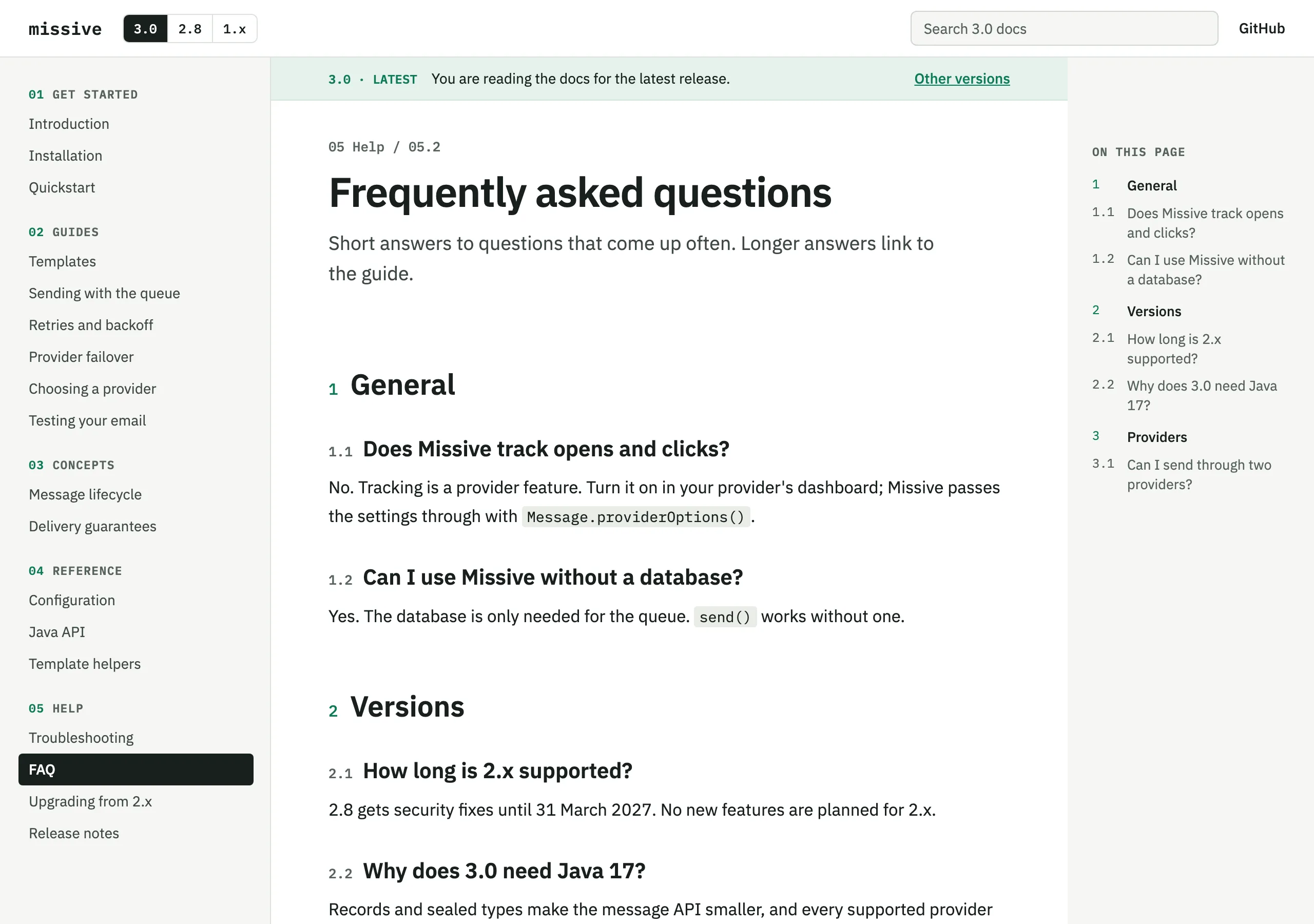Click the '05 Help / 05.2' breadcrumb
This screenshot has width=1314, height=924.
point(384,147)
